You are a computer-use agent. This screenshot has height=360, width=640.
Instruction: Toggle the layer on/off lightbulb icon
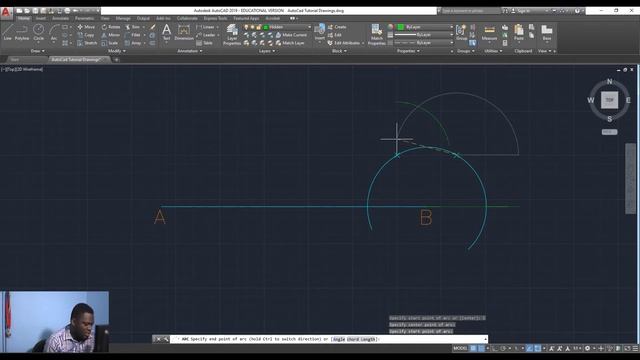tap(246, 27)
